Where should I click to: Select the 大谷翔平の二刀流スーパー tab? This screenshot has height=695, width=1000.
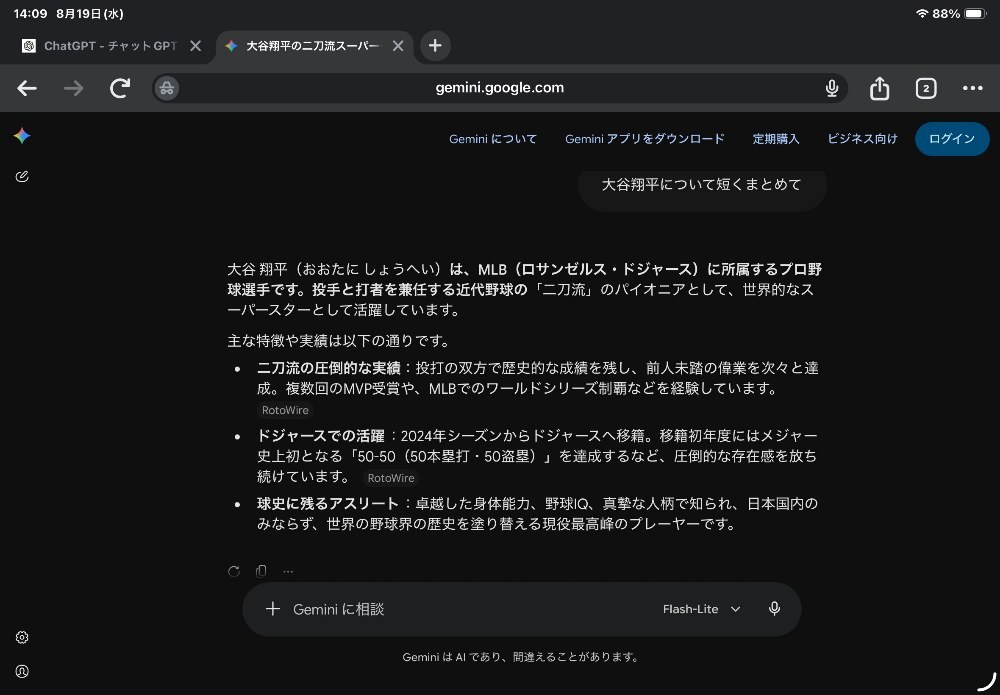312,46
